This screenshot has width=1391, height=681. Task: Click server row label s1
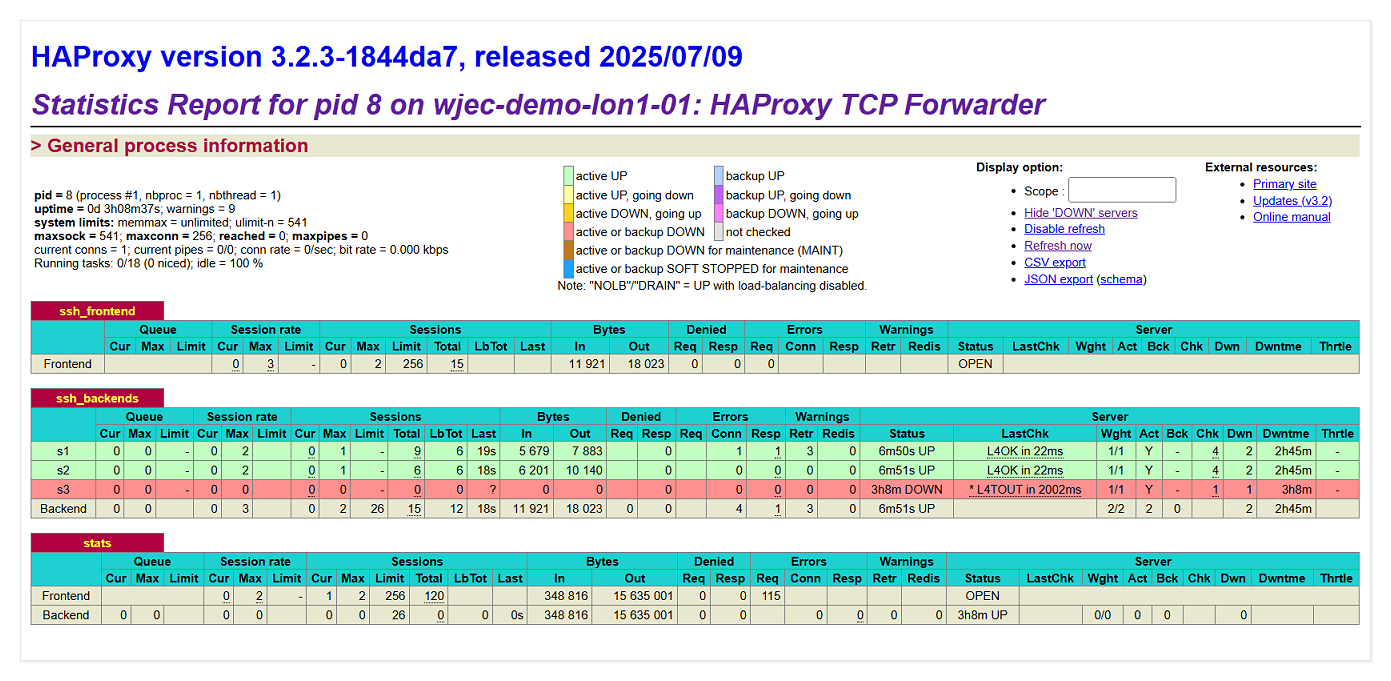[64, 452]
